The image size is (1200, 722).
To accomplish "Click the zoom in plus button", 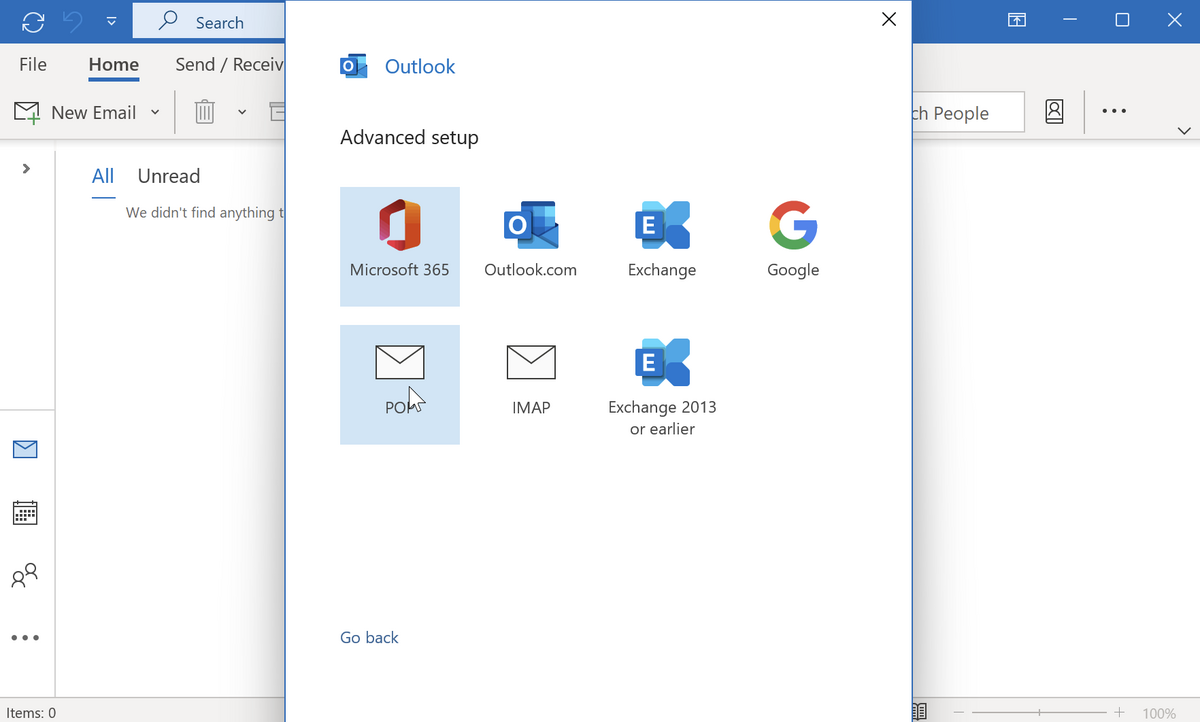I will pos(1119,713).
